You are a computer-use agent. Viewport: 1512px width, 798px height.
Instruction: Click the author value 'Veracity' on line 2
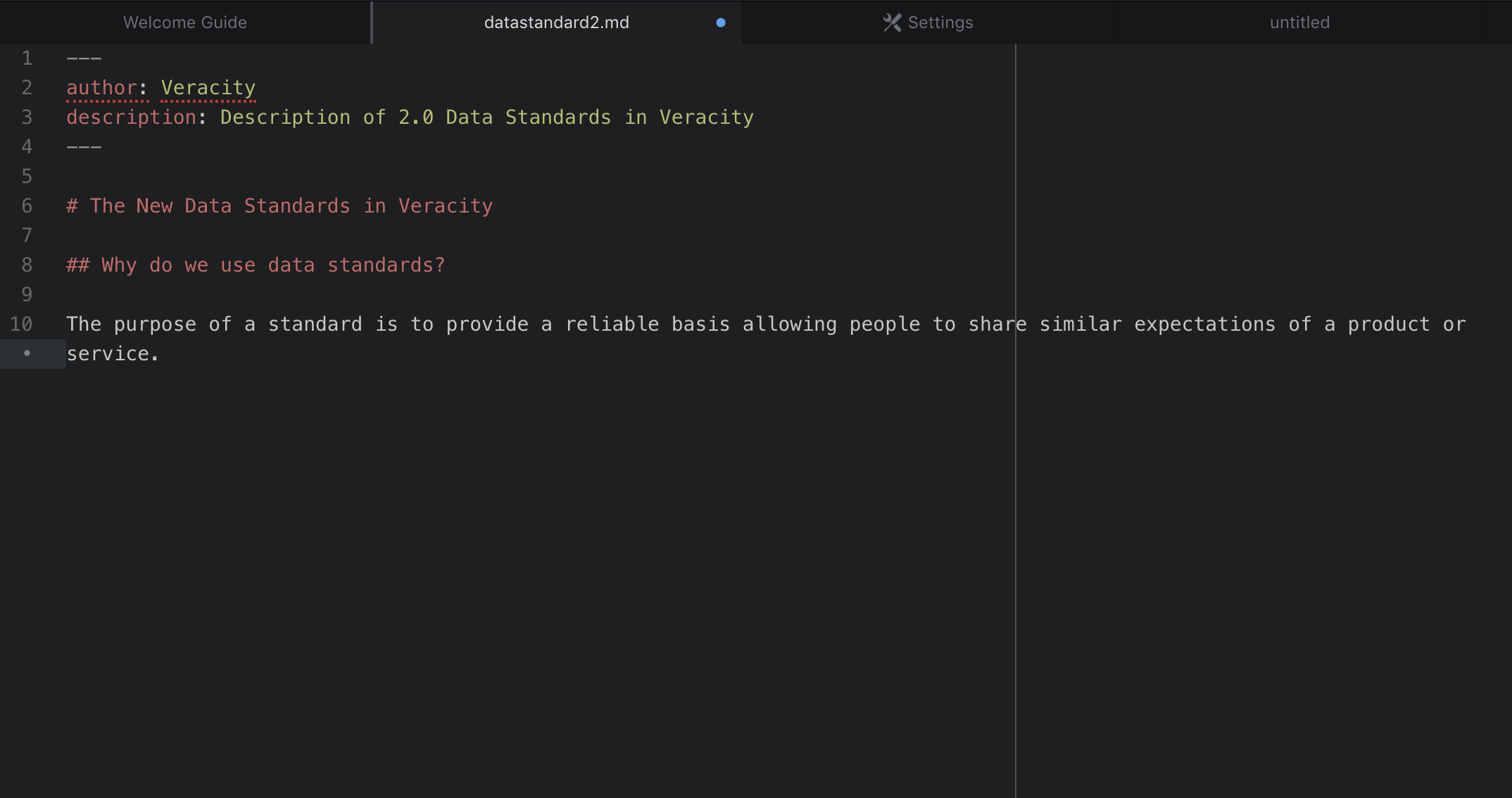[x=208, y=87]
